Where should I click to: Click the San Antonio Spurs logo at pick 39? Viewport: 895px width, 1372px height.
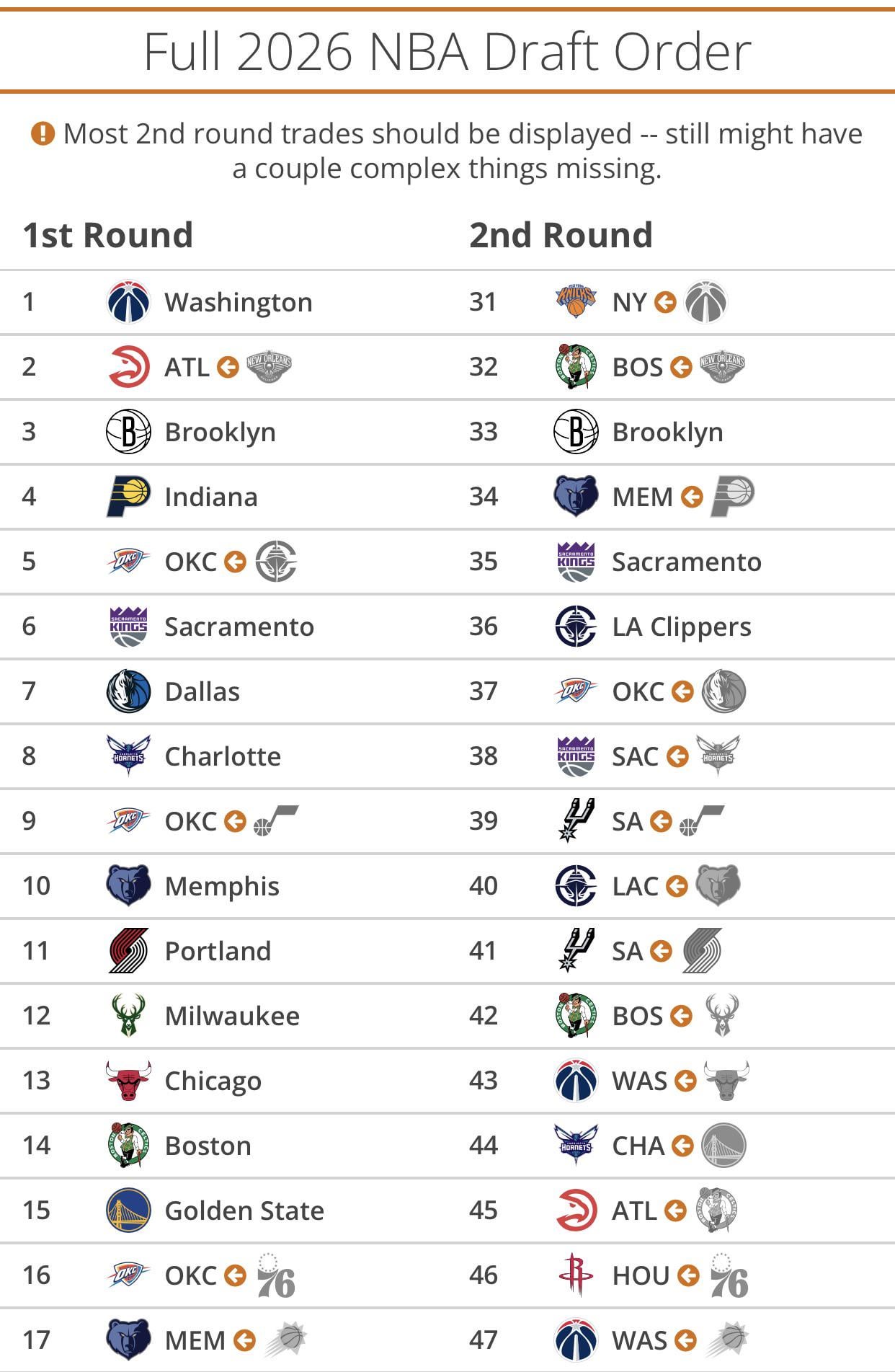click(576, 821)
